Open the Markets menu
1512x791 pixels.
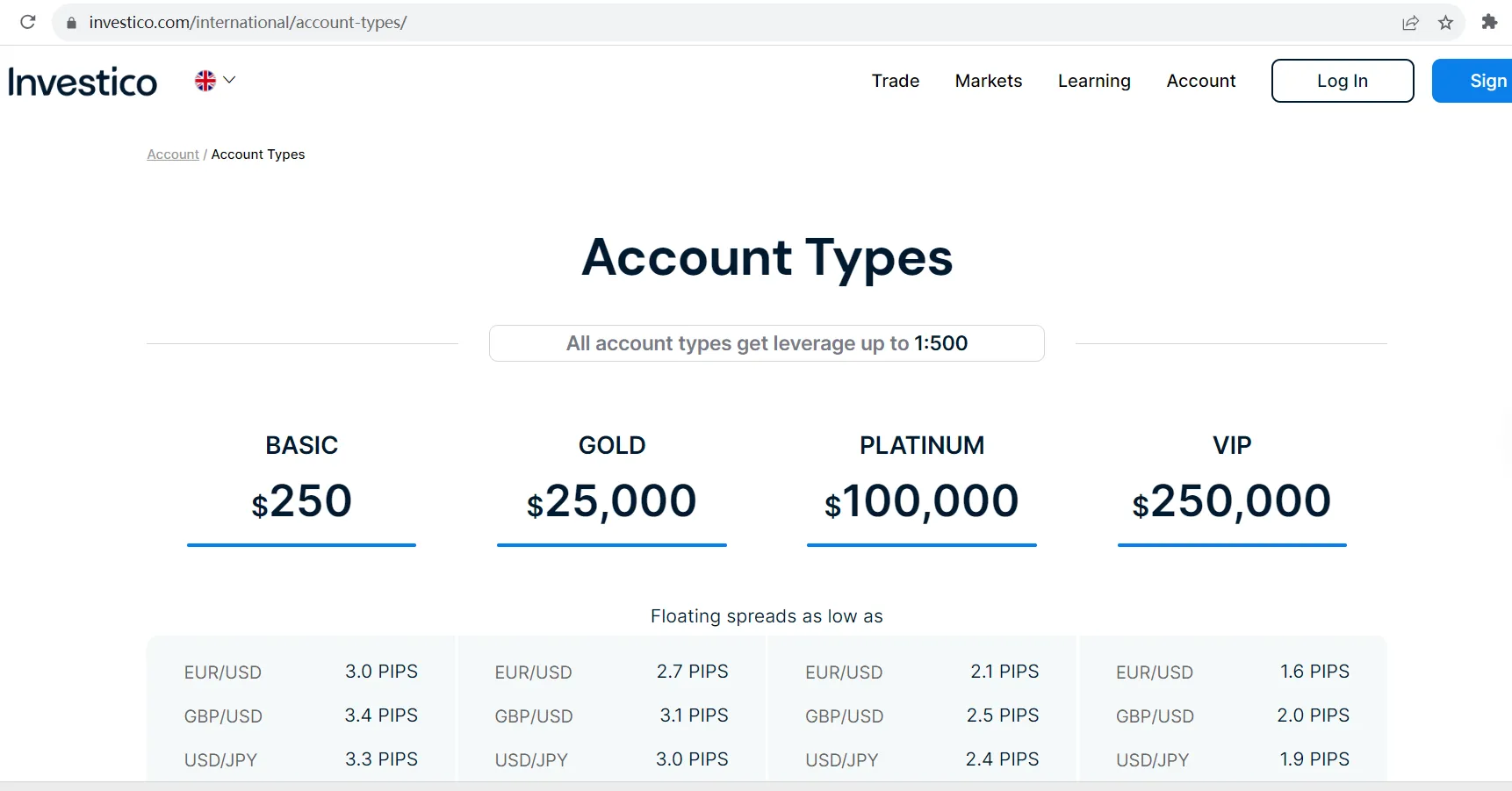(989, 81)
